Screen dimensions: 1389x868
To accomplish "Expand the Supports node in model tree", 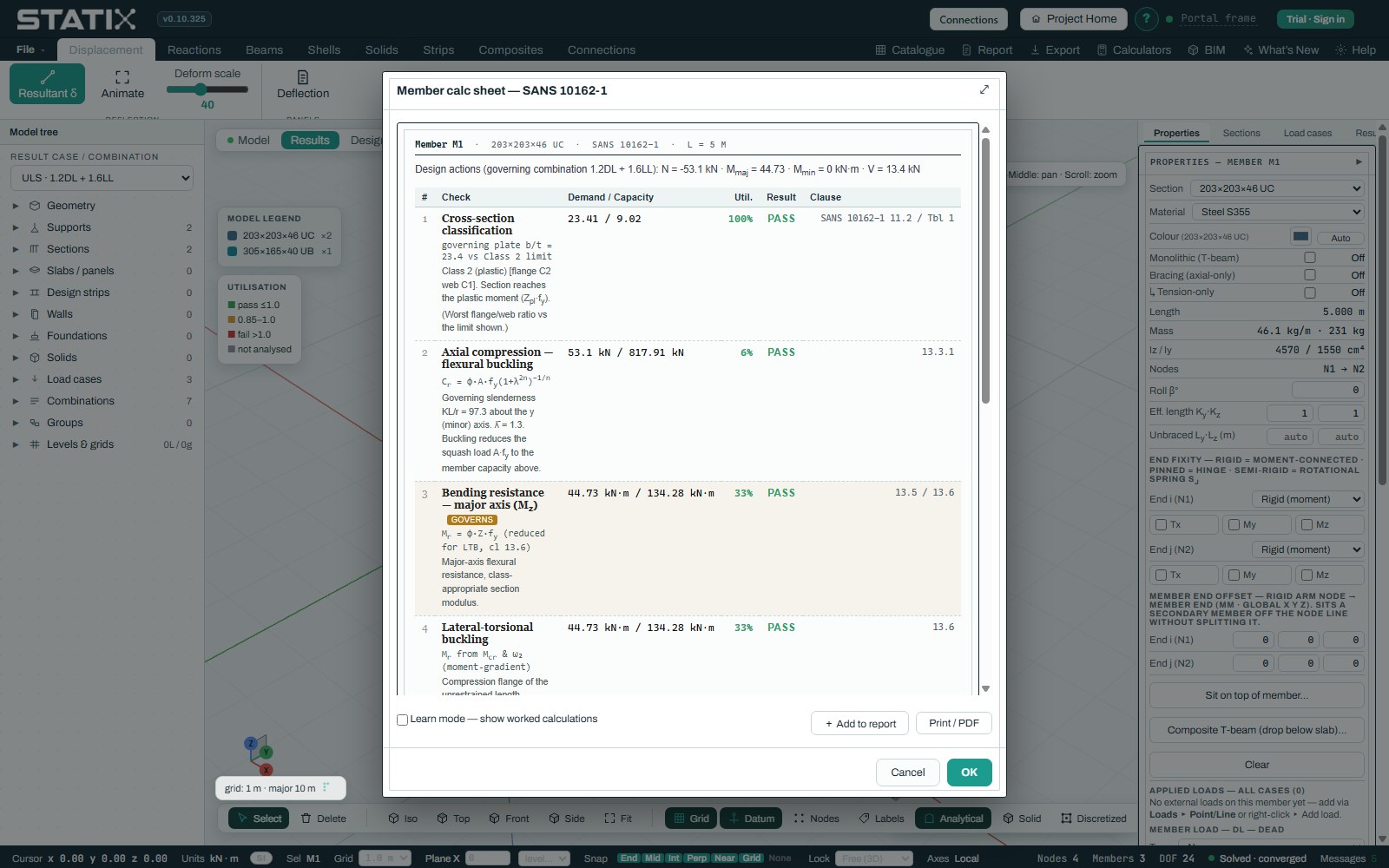I will [15, 227].
